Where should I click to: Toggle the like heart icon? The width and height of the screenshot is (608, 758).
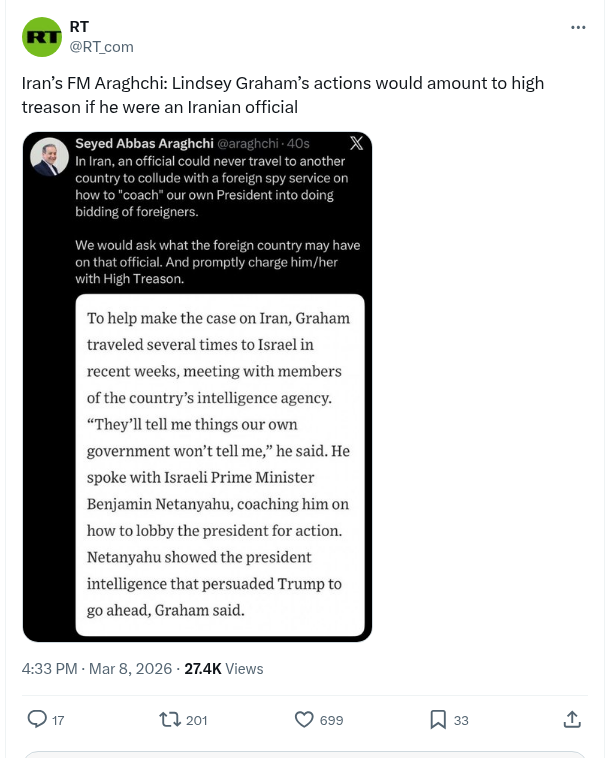pos(304,719)
